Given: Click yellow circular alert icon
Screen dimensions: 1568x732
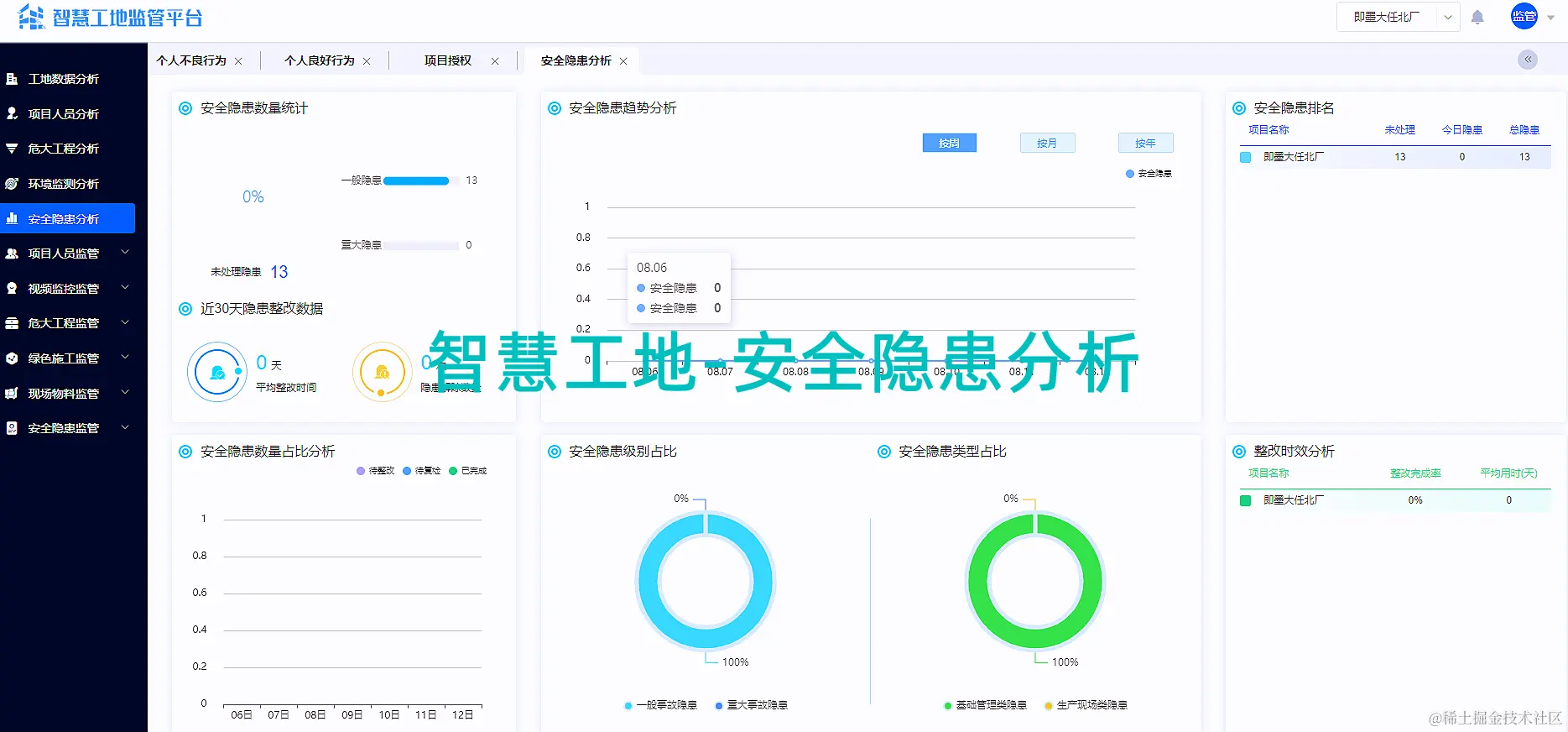Looking at the screenshot, I should [382, 372].
